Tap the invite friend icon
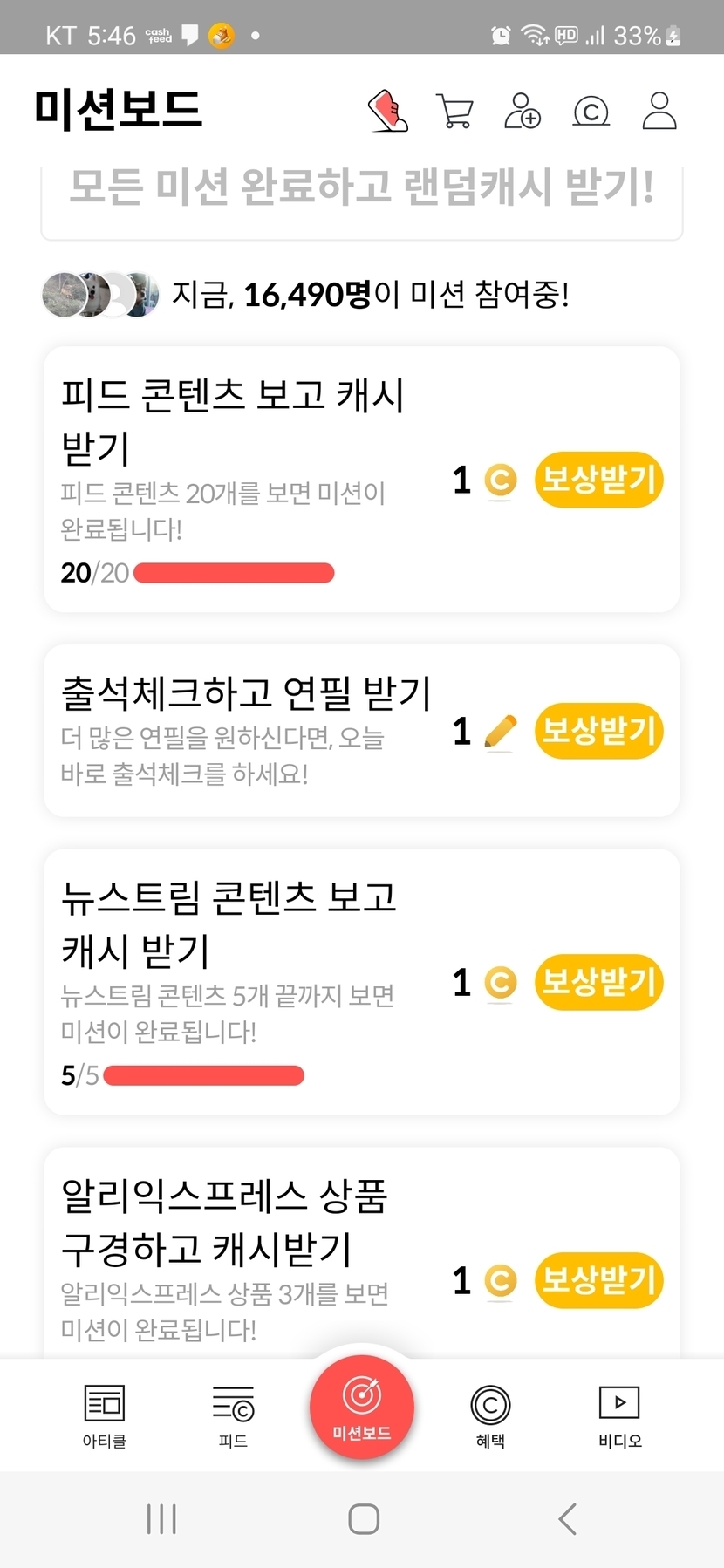The width and height of the screenshot is (724, 1568). pyautogui.click(x=522, y=112)
